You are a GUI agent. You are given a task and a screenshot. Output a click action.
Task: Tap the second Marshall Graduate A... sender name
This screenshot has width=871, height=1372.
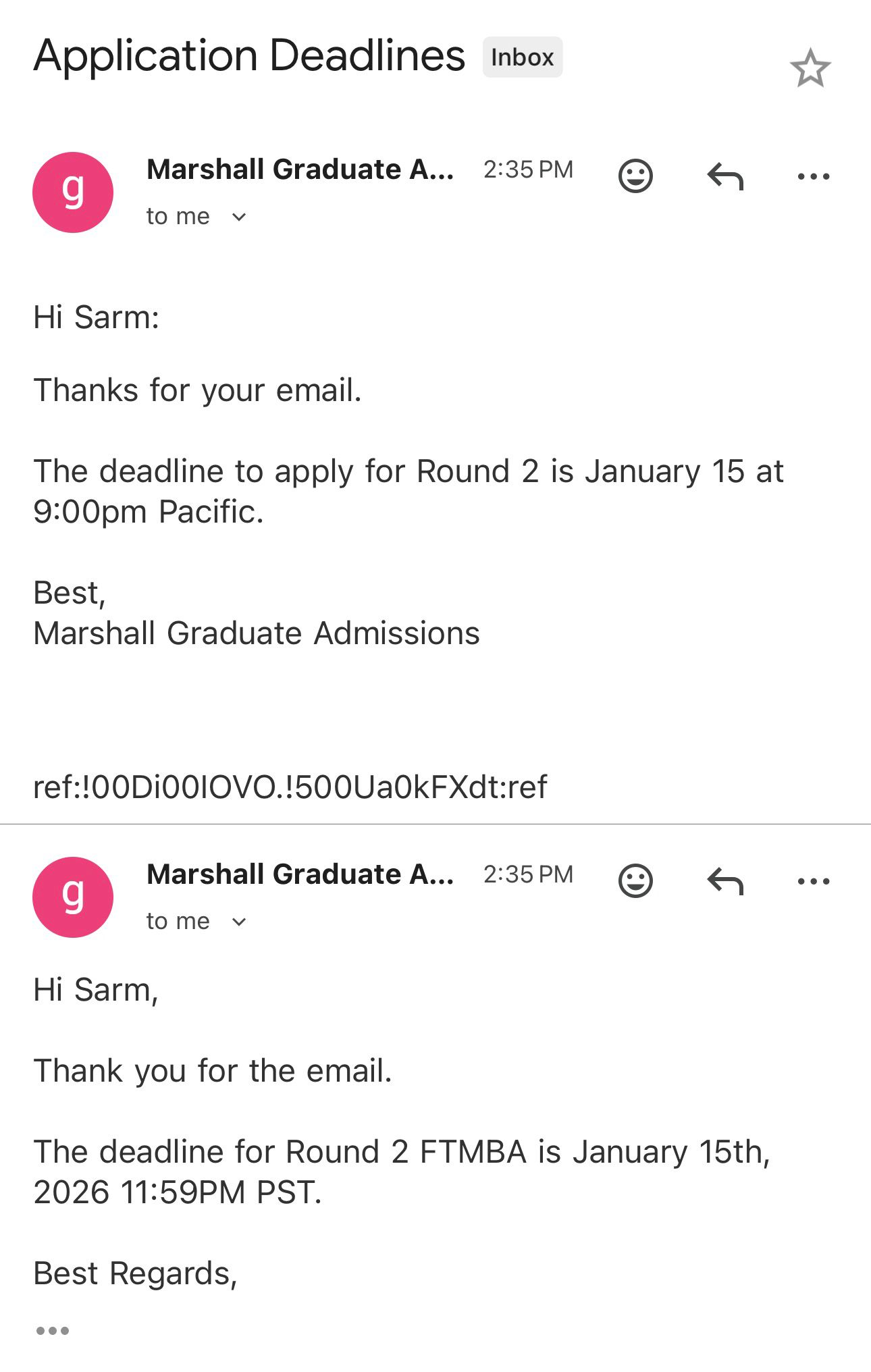tap(300, 874)
